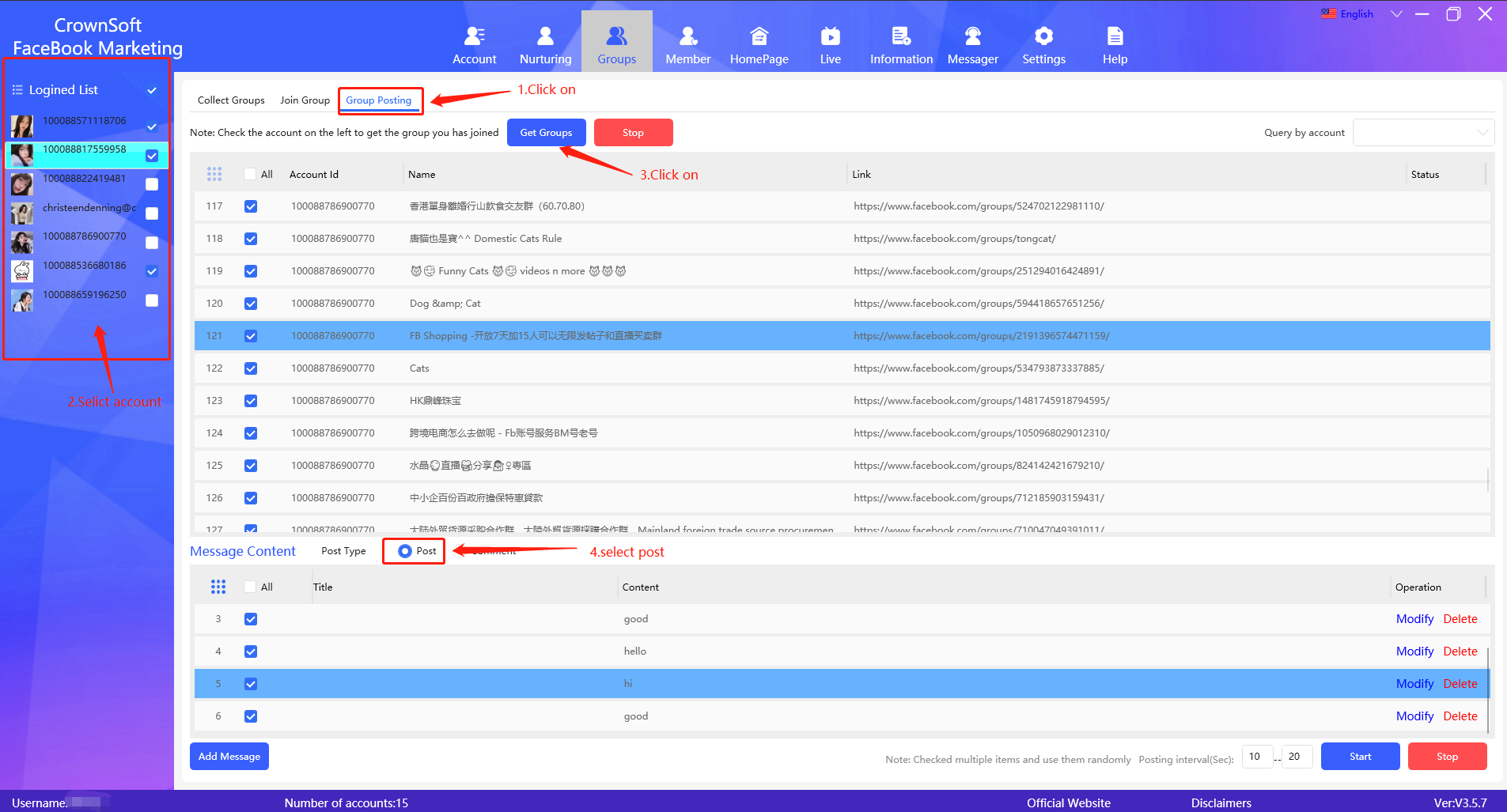Image resolution: width=1507 pixels, height=812 pixels.
Task: Switch to the Collect Groups tab
Action: click(231, 100)
